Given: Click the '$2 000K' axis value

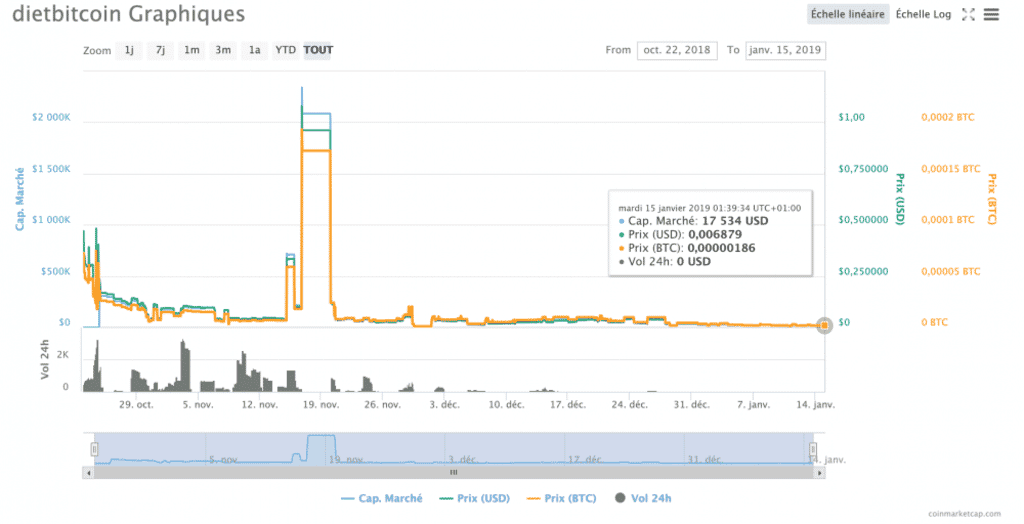Looking at the screenshot, I should coord(52,118).
